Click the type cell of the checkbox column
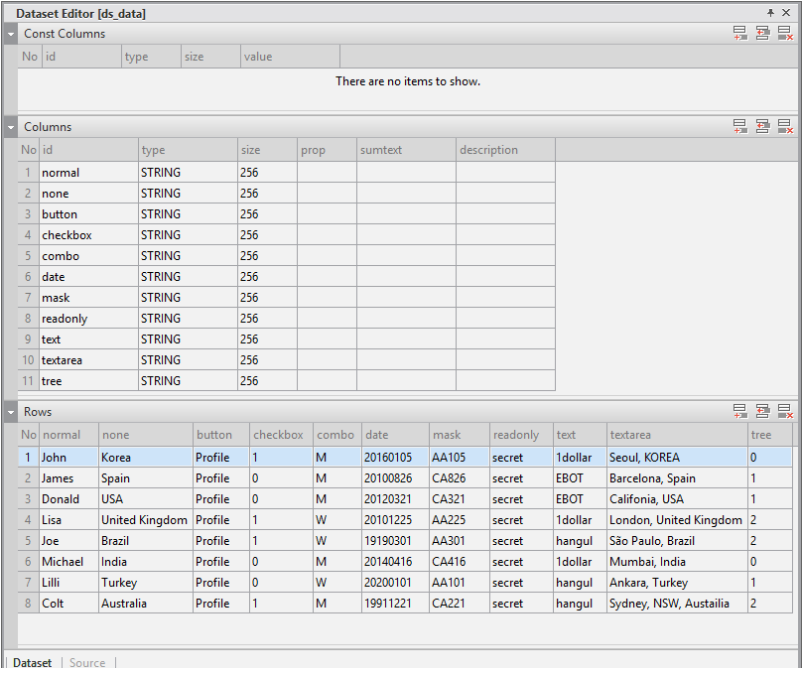The height and width of the screenshot is (678, 802). [x=187, y=235]
